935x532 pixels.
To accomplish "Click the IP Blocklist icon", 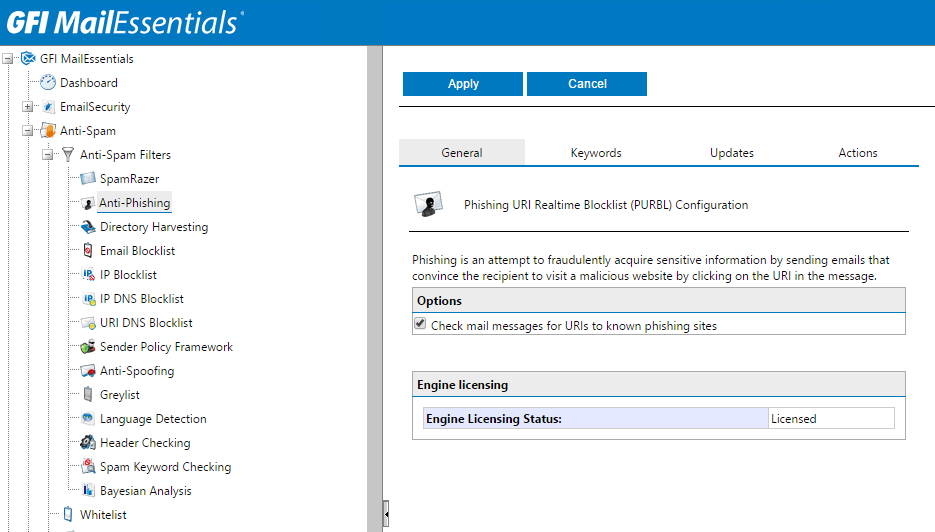I will click(88, 274).
